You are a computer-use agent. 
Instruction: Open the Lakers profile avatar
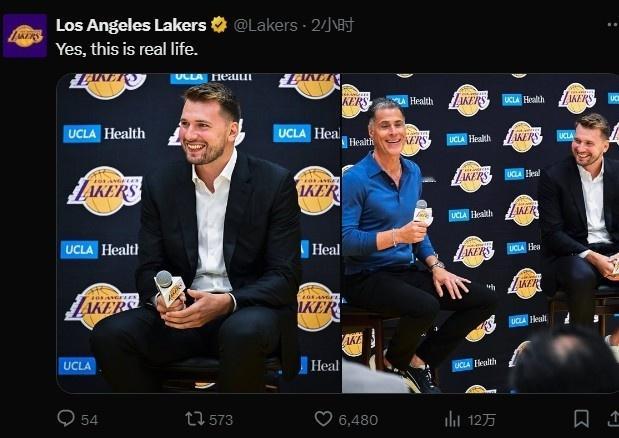[x=25, y=36]
